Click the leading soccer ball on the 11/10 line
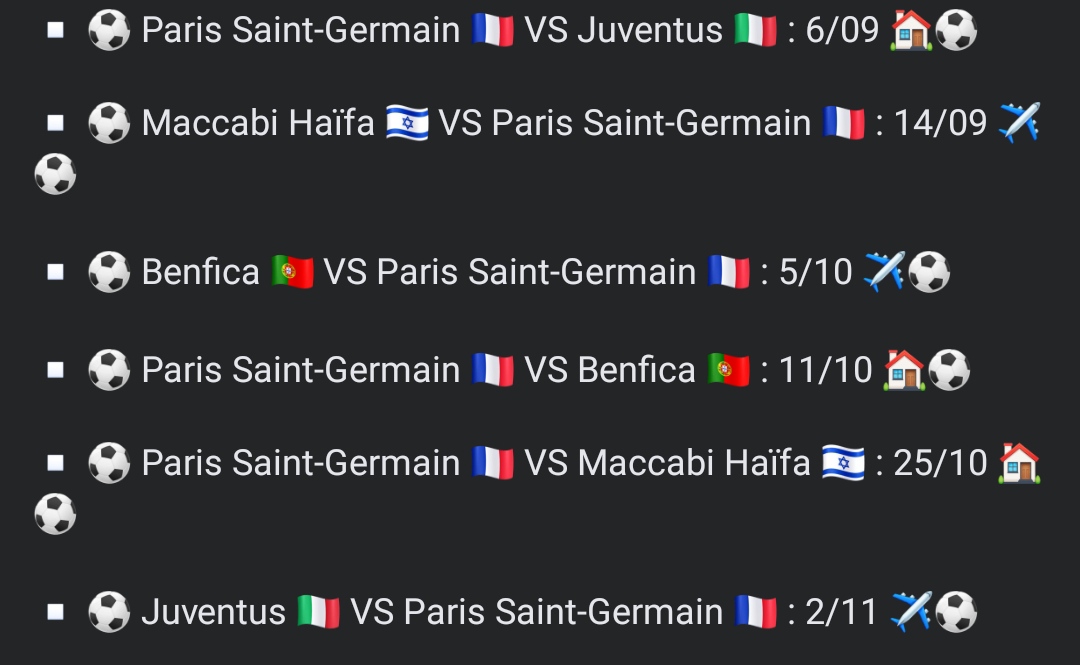 pyautogui.click(x=108, y=370)
